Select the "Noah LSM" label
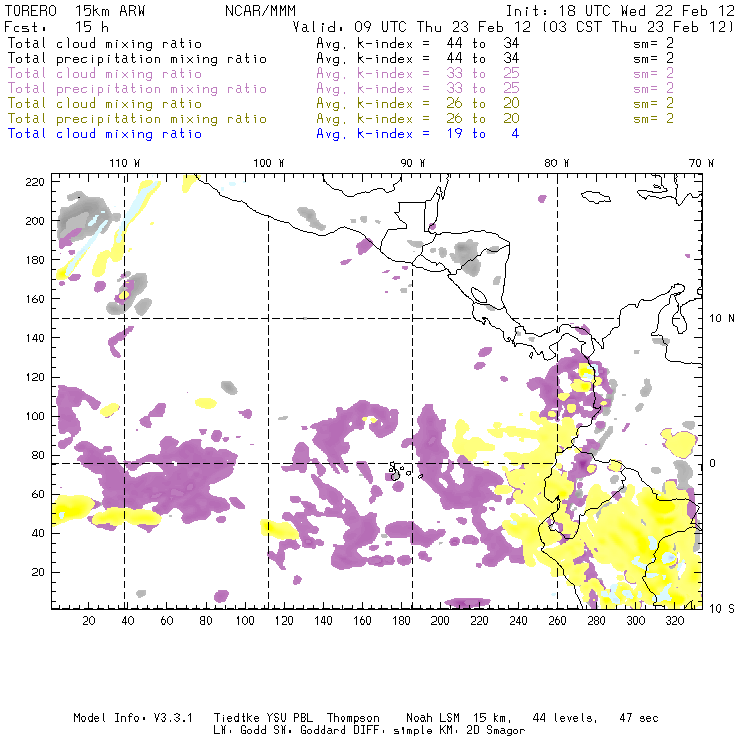 click(433, 718)
